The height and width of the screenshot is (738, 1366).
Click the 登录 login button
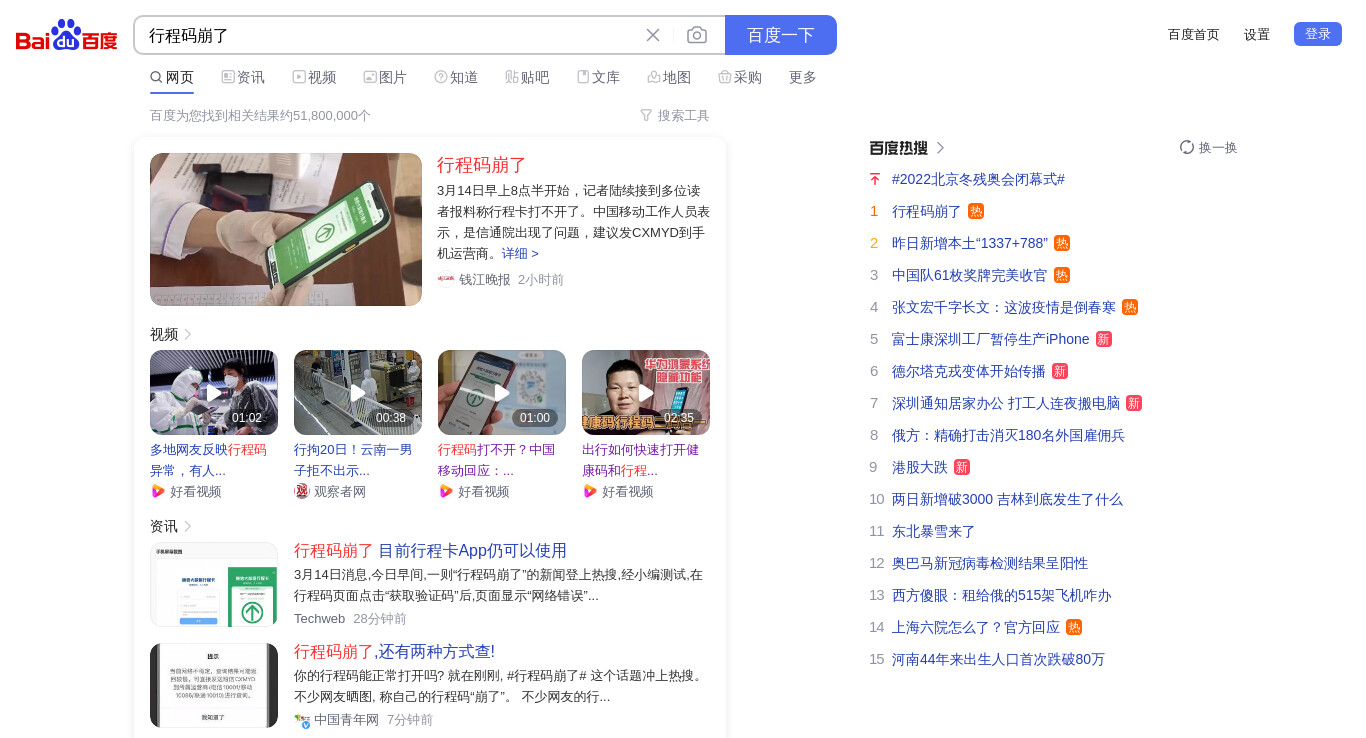click(1318, 34)
